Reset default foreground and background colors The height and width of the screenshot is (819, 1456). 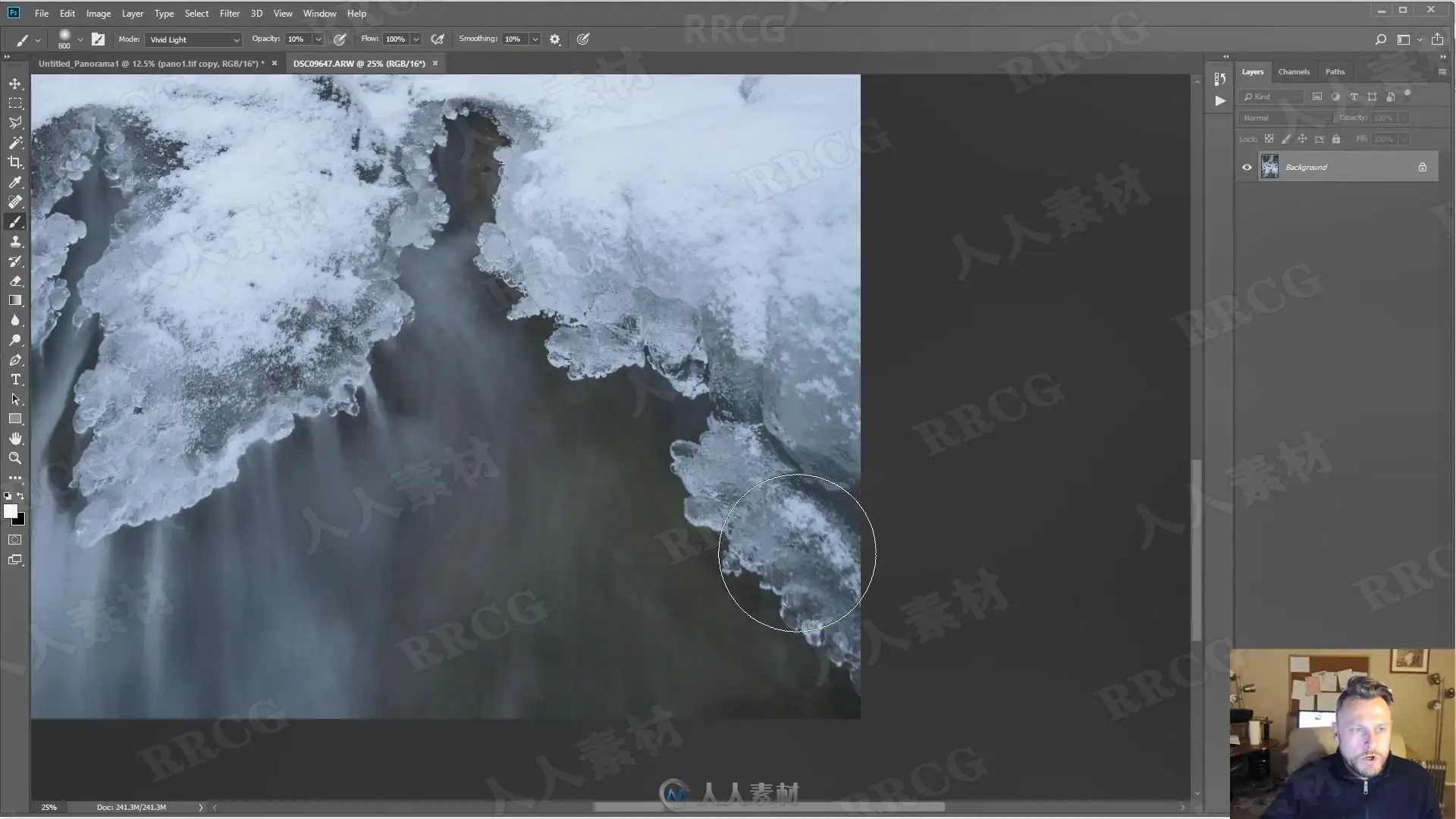[x=8, y=496]
